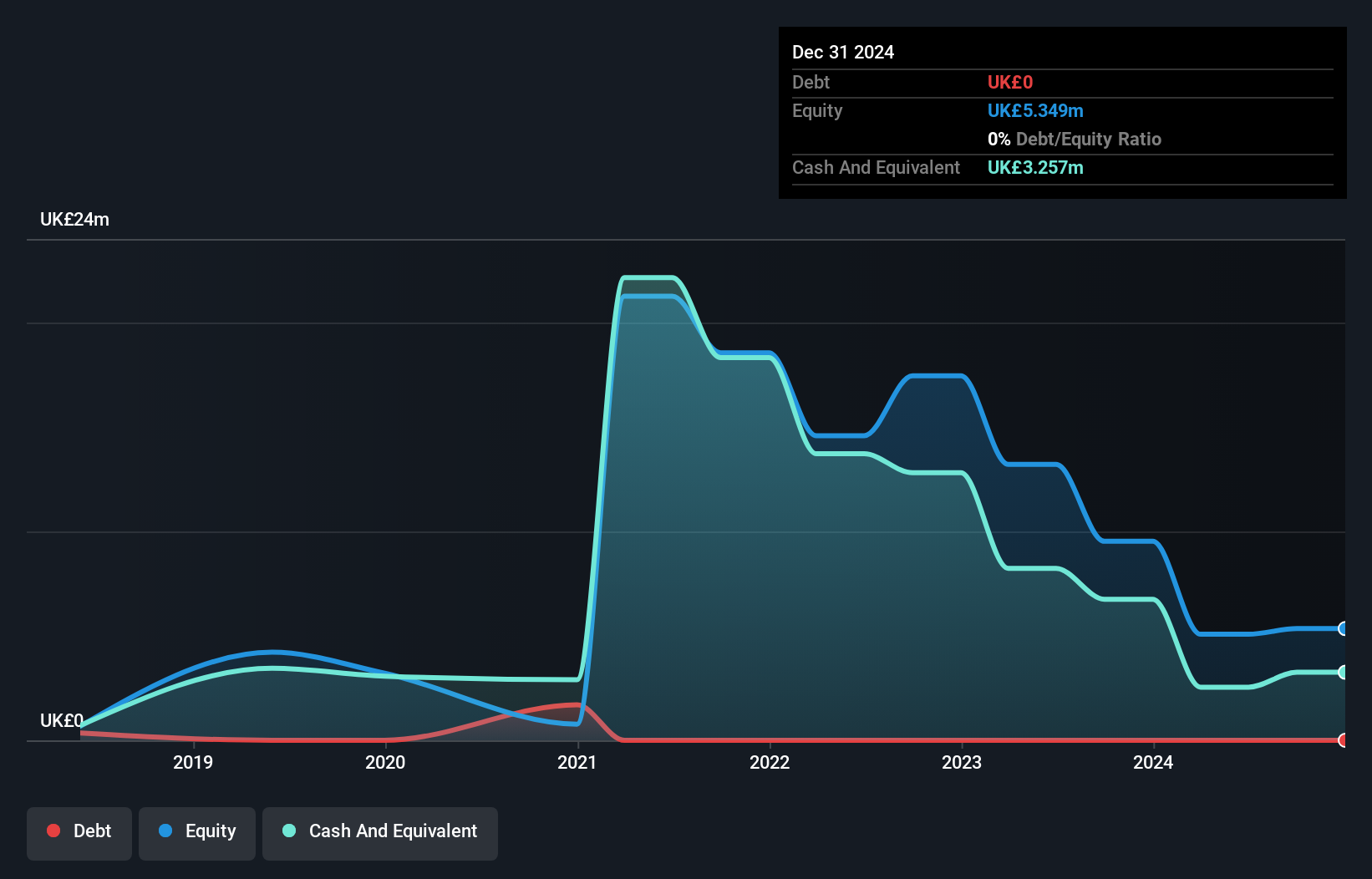
Task: Click the Dec 31 2024 tooltip date
Action: pyautogui.click(x=843, y=52)
